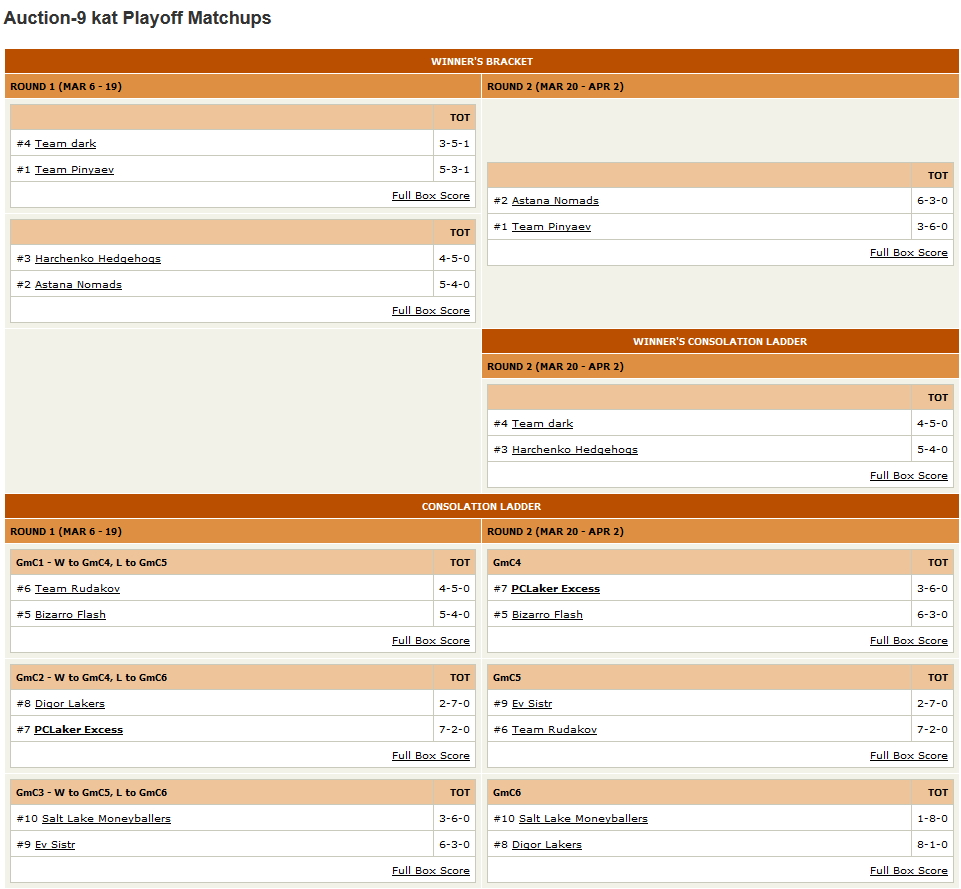Open Team Rudakov link in GmC5

point(554,730)
